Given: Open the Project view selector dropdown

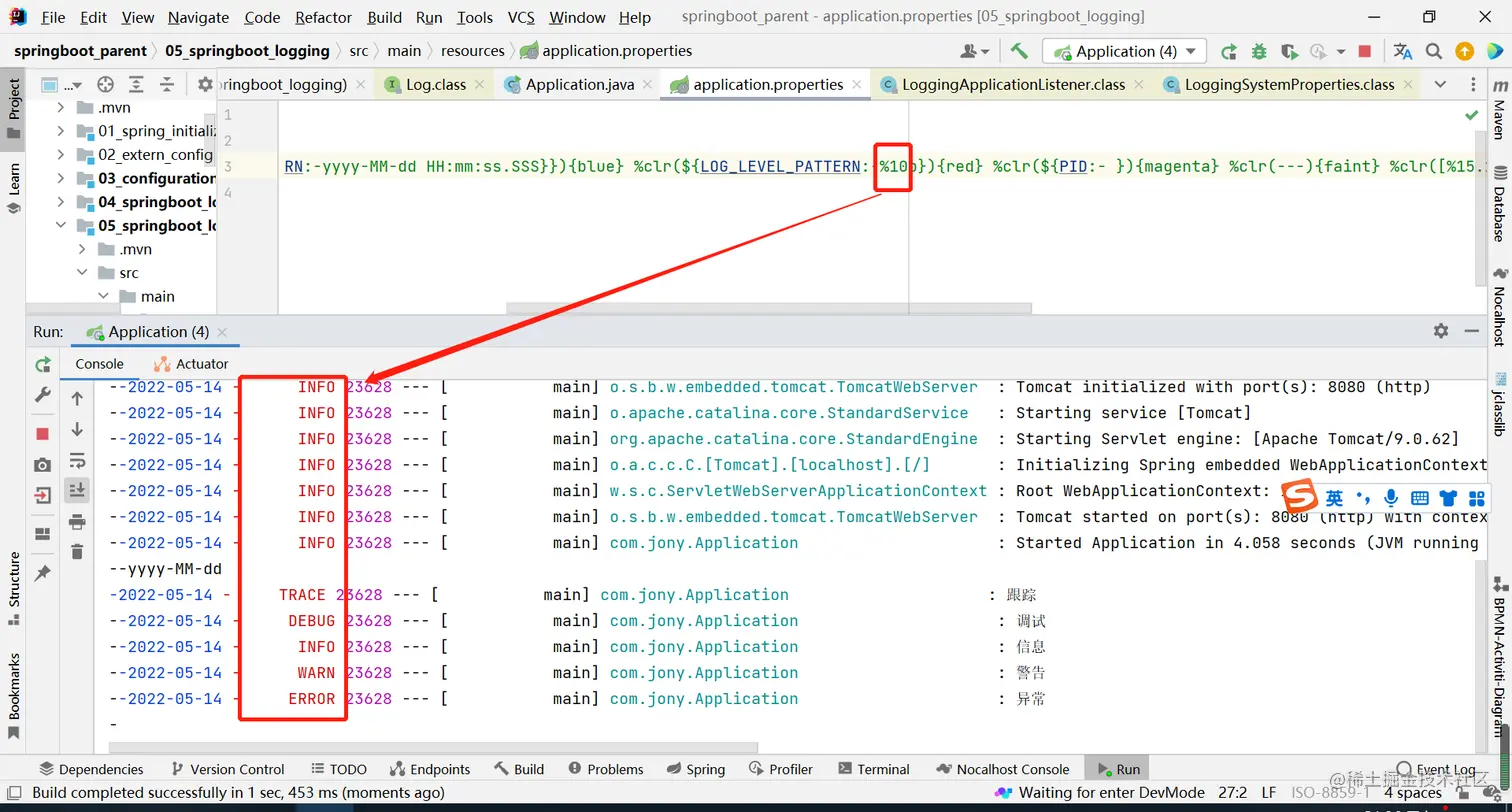Looking at the screenshot, I should coord(61,85).
